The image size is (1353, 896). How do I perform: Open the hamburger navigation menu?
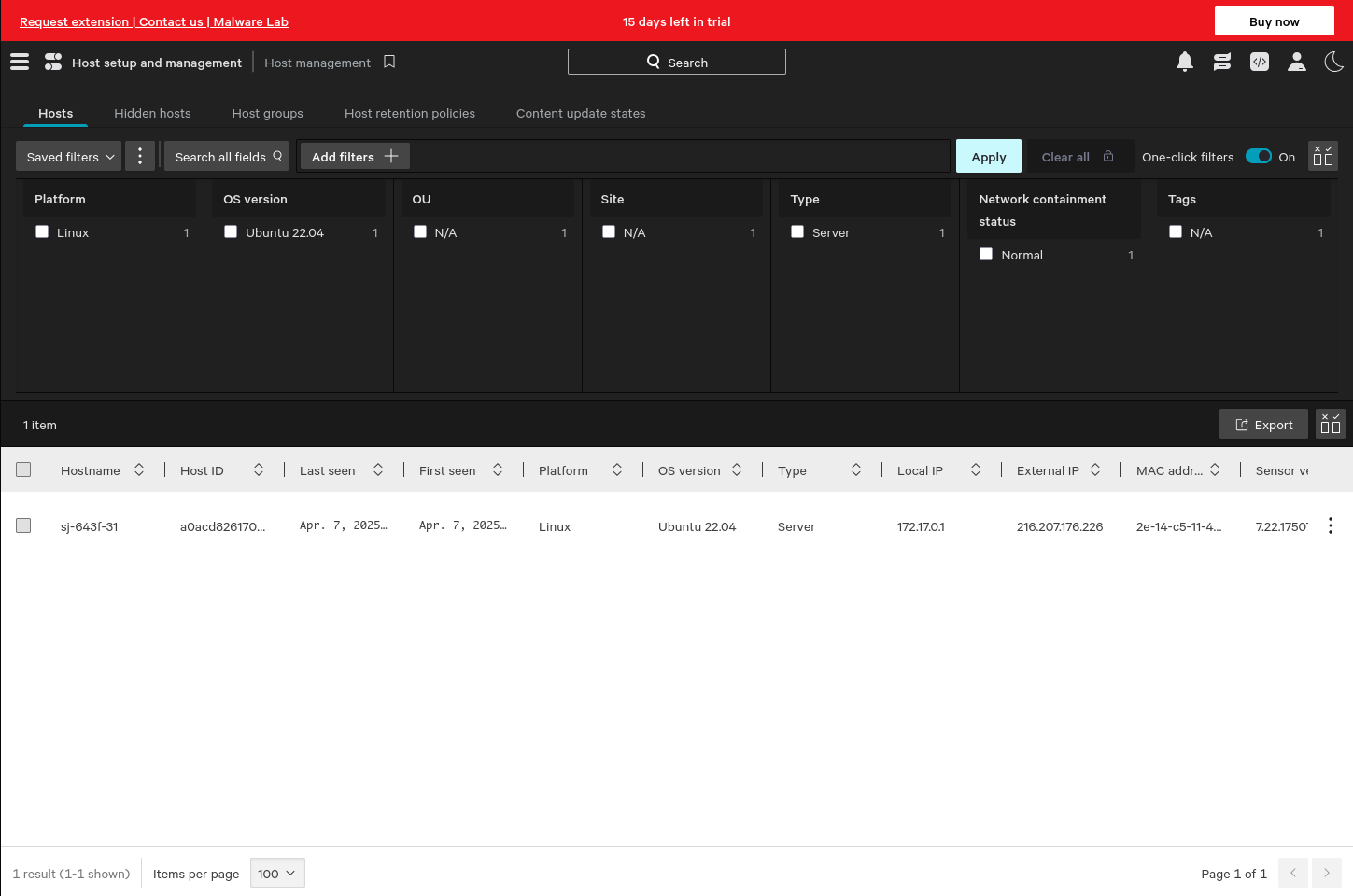(20, 62)
